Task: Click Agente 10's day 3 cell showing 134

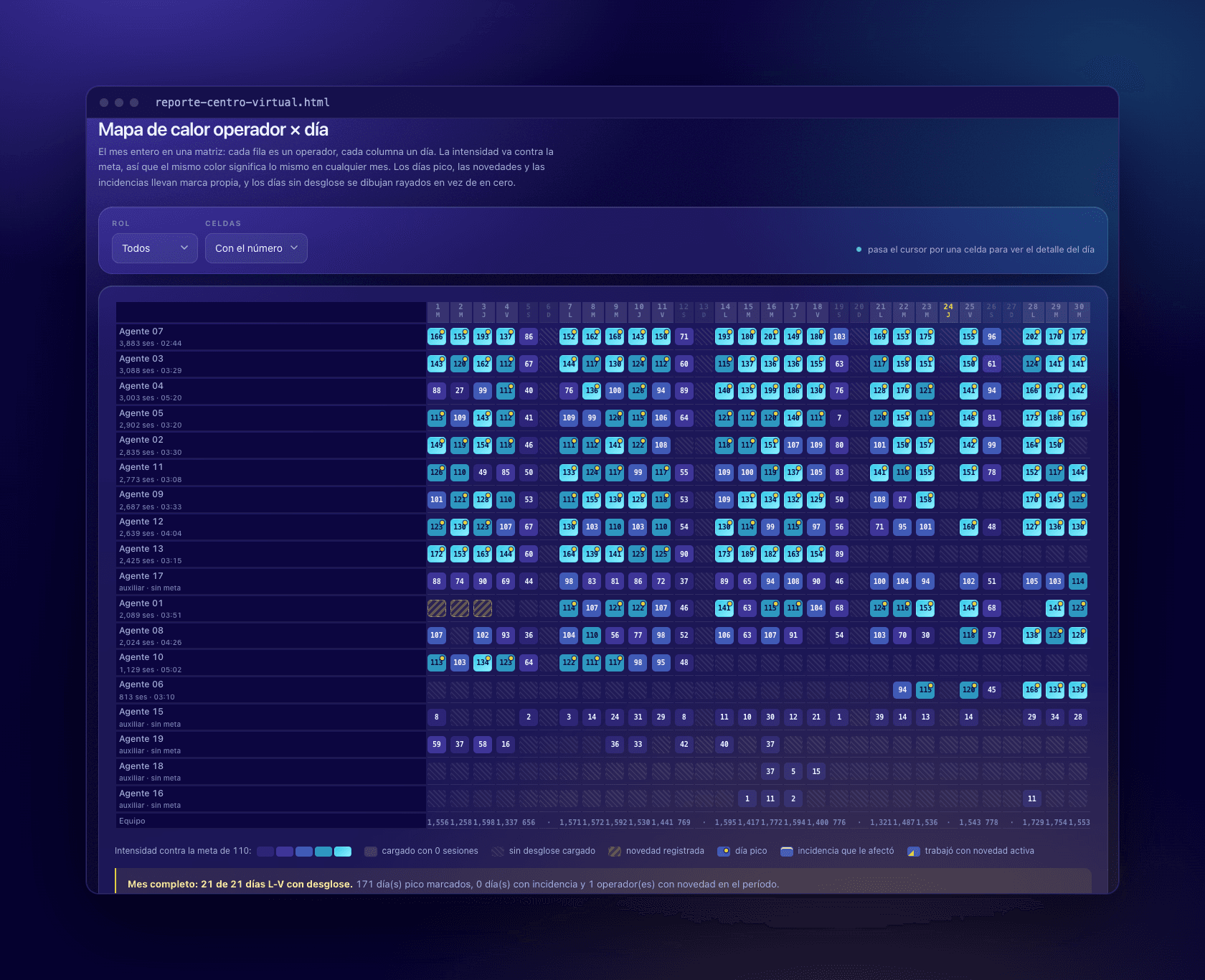Action: (483, 662)
